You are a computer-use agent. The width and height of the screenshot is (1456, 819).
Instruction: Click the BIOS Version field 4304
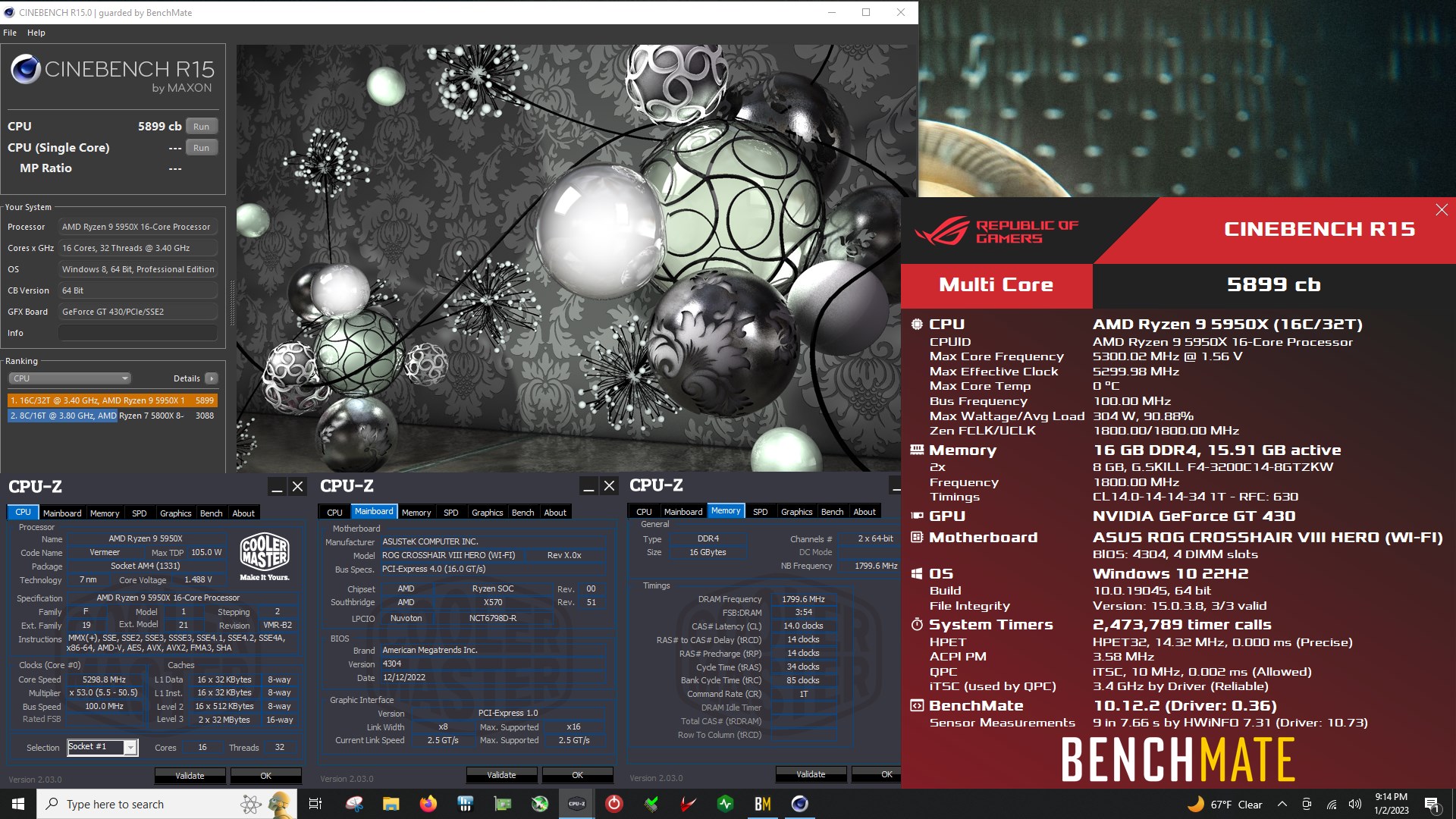493,664
